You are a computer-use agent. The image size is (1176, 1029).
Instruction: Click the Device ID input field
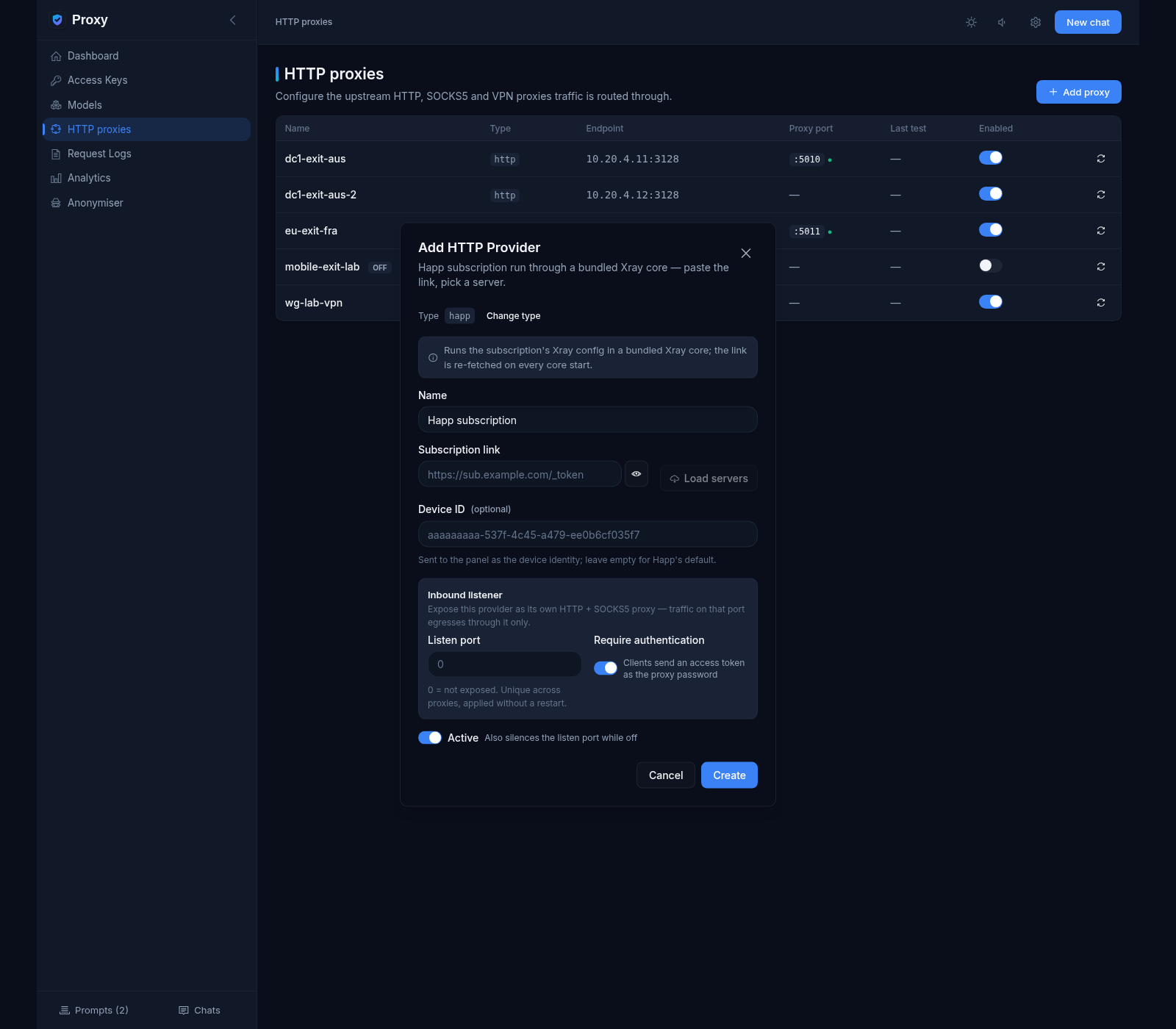click(x=587, y=534)
